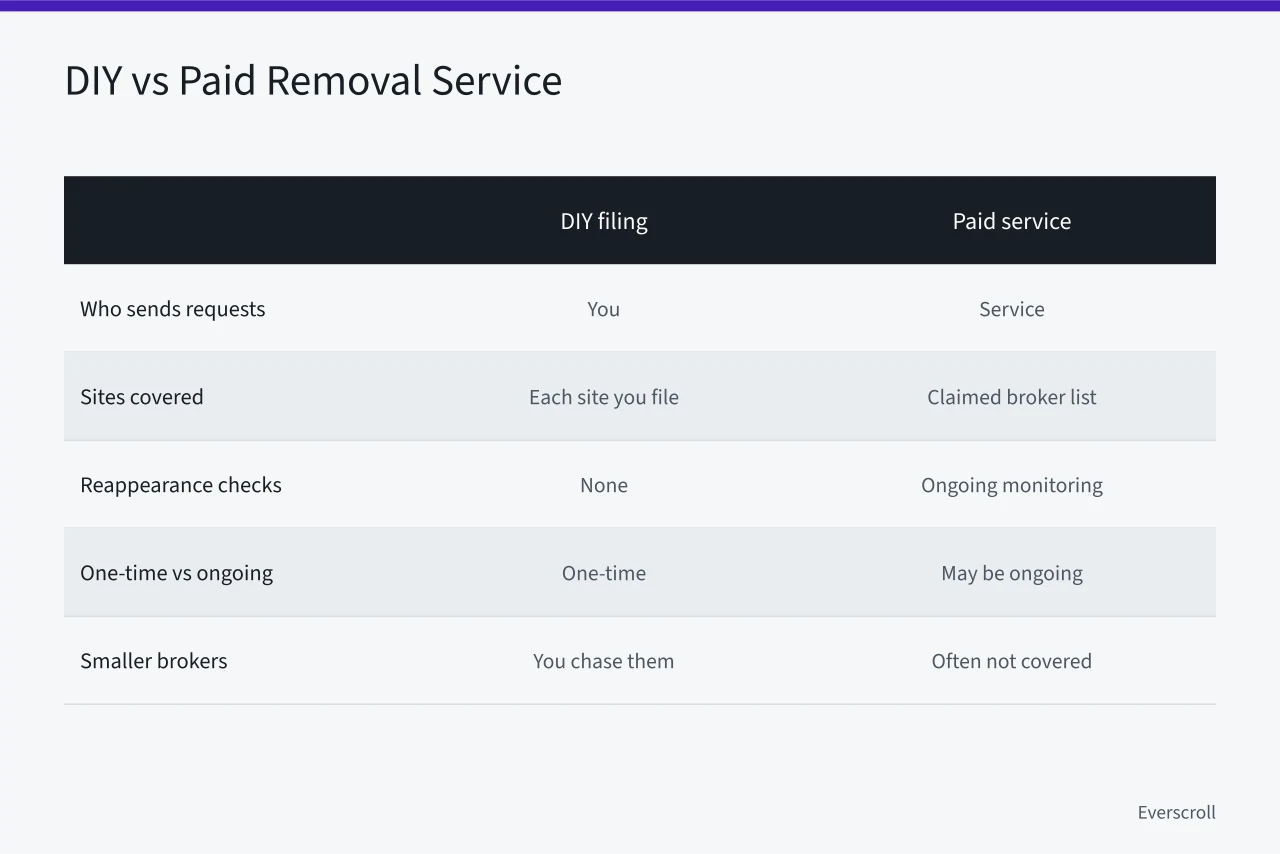This screenshot has height=854, width=1280.
Task: Select the One-time vs ongoing row label
Action: point(176,573)
